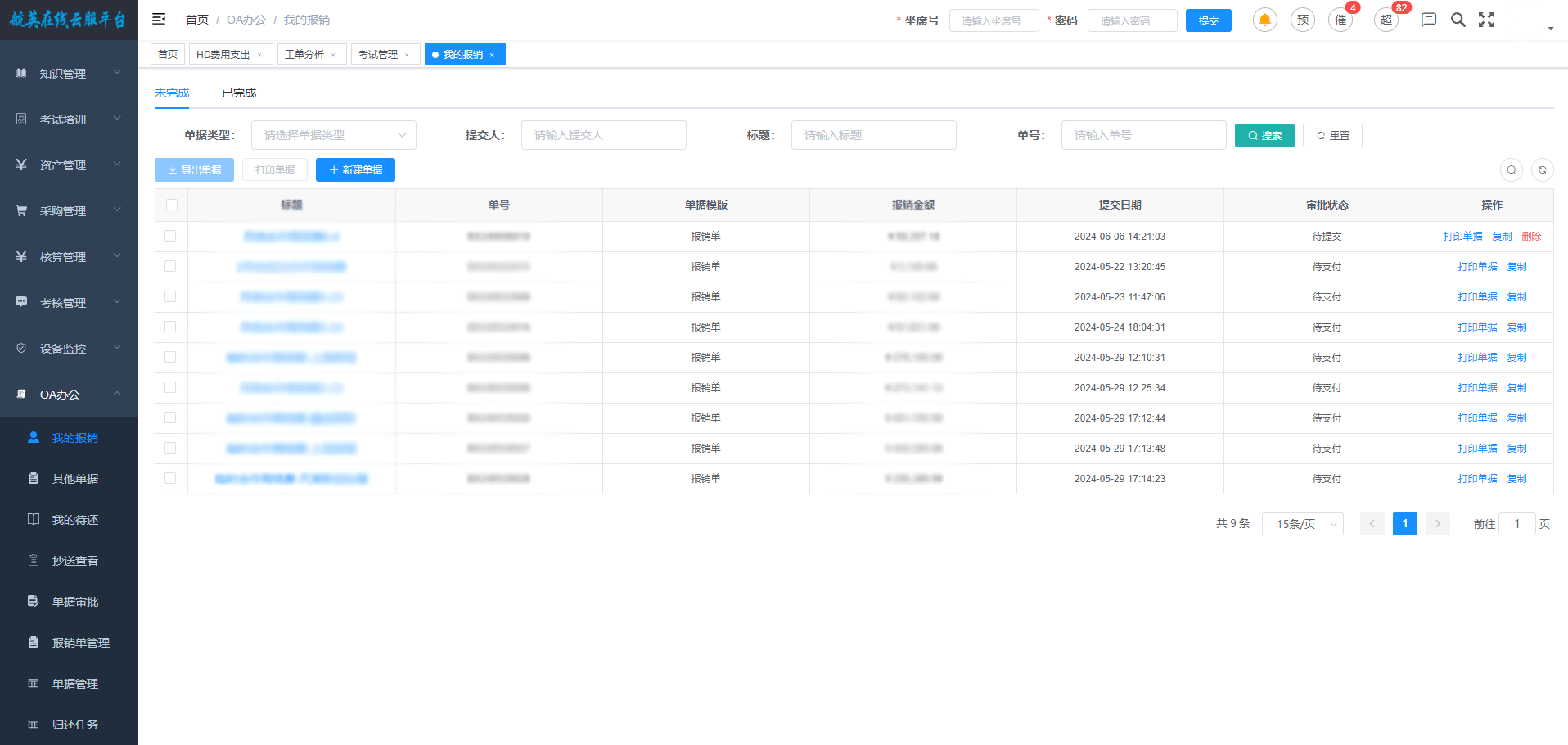Select checkbox for row dated 2024-05-29 17:14:23
Image resolution: width=1568 pixels, height=745 pixels.
tap(170, 478)
